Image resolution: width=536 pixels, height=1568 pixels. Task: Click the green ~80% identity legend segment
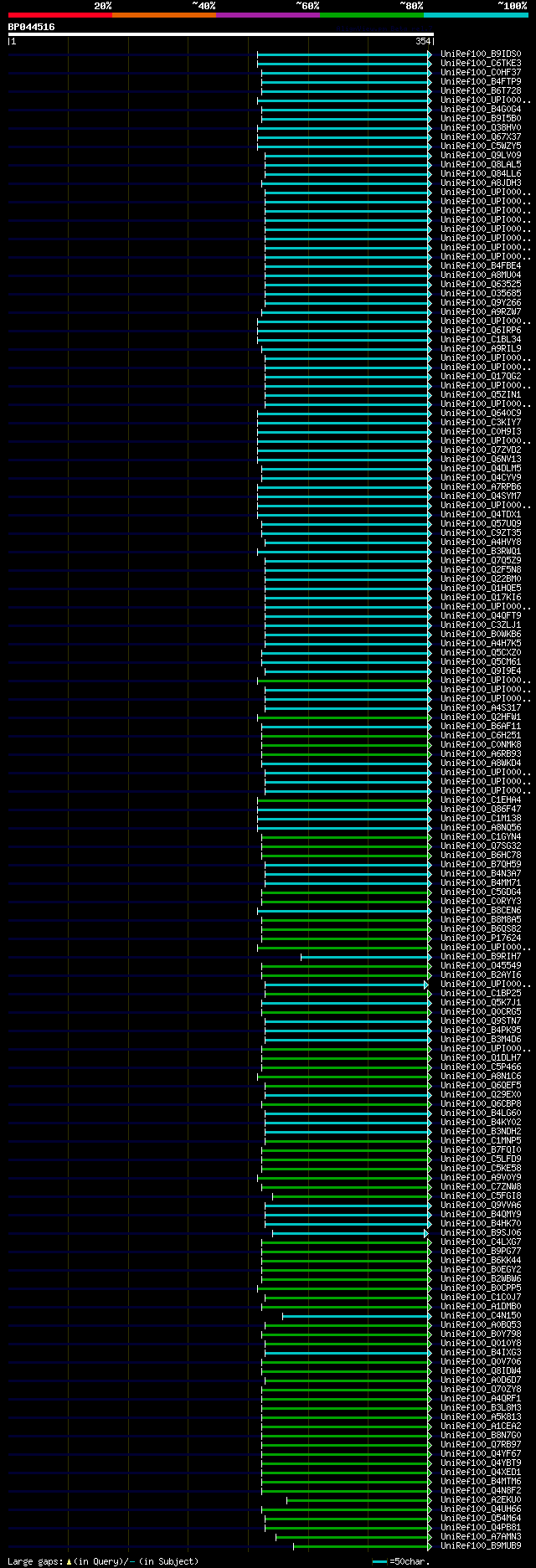click(x=371, y=15)
